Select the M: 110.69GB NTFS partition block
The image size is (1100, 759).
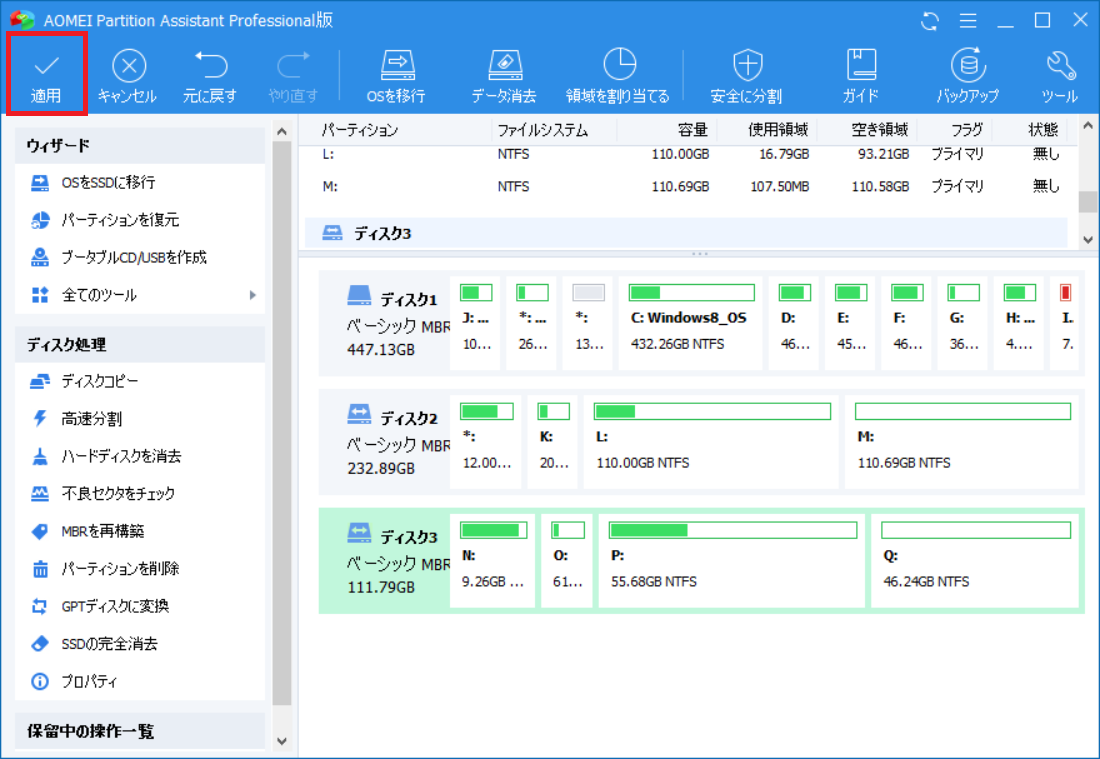(961, 441)
